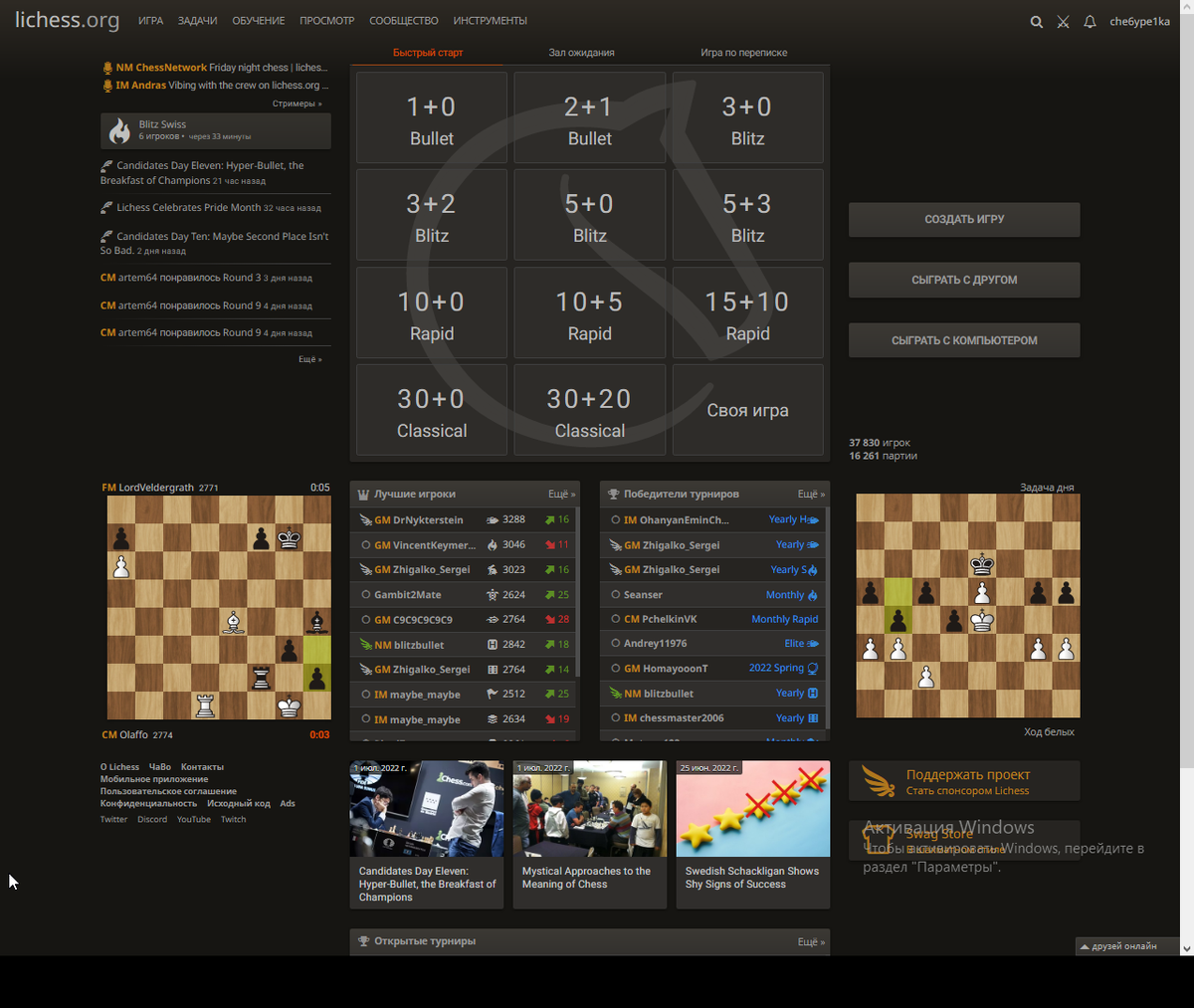Image resolution: width=1194 pixels, height=1008 pixels.
Task: Show more timeline entries via Ещё »
Action: 309,359
